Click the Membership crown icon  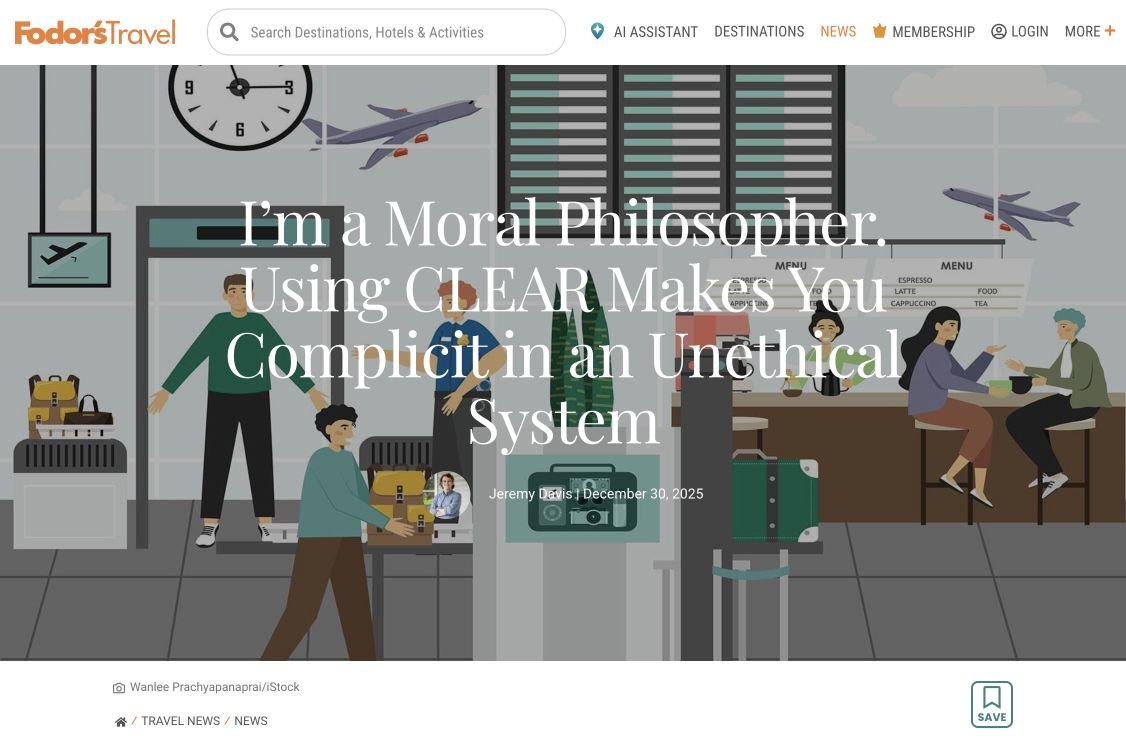click(879, 31)
